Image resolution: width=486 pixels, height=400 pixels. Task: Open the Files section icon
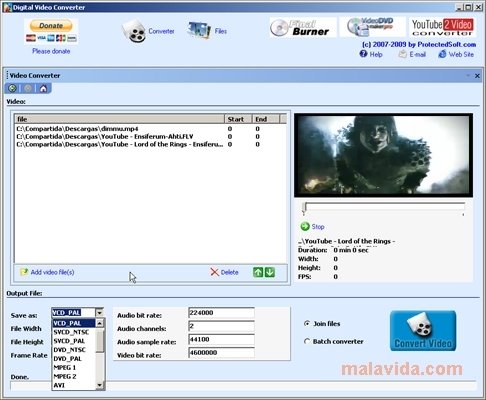click(199, 31)
